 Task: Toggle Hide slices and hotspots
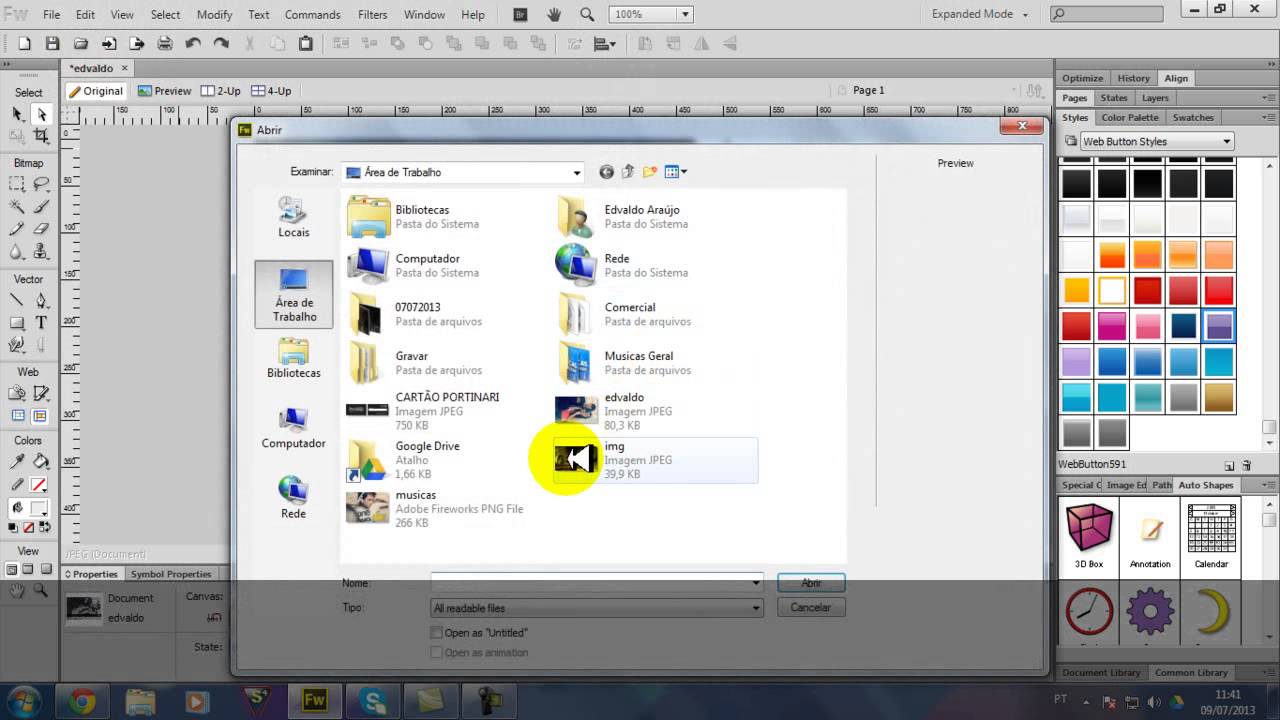[17, 416]
